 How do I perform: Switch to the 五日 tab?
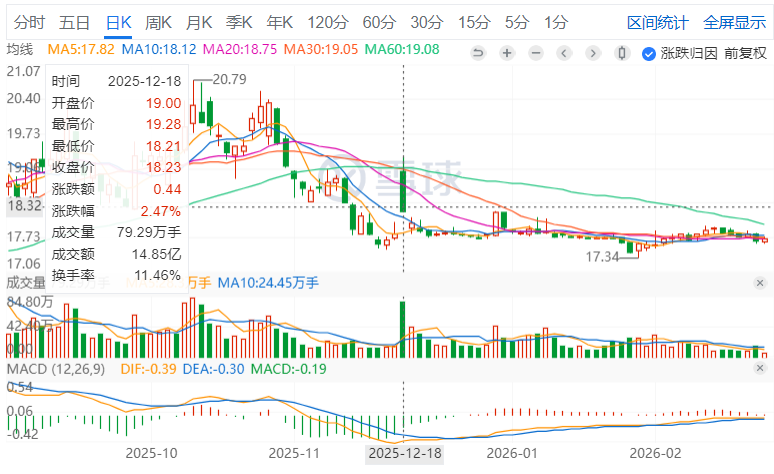74,22
